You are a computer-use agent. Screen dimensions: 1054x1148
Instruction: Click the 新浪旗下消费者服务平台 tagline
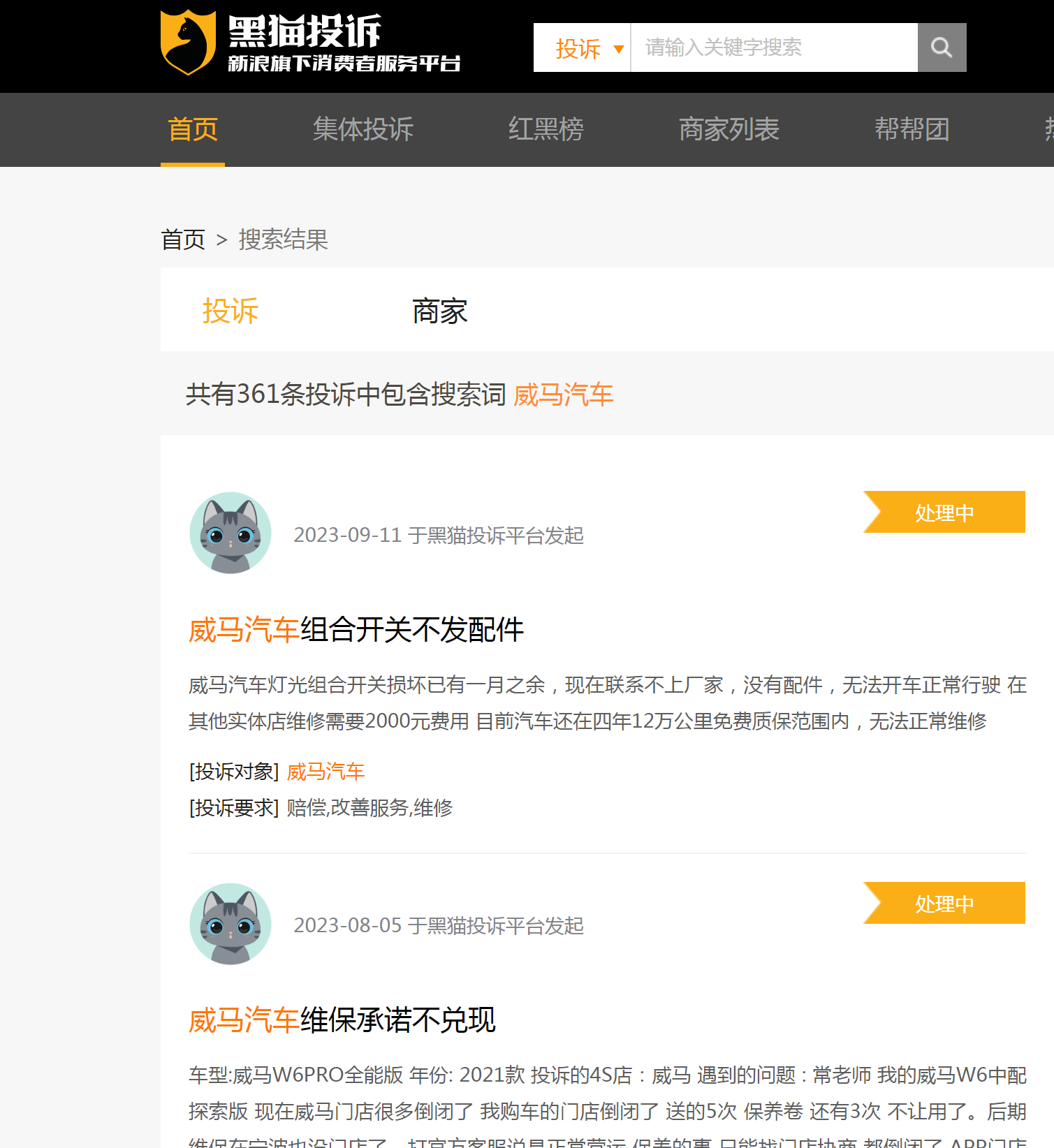pyautogui.click(x=344, y=64)
